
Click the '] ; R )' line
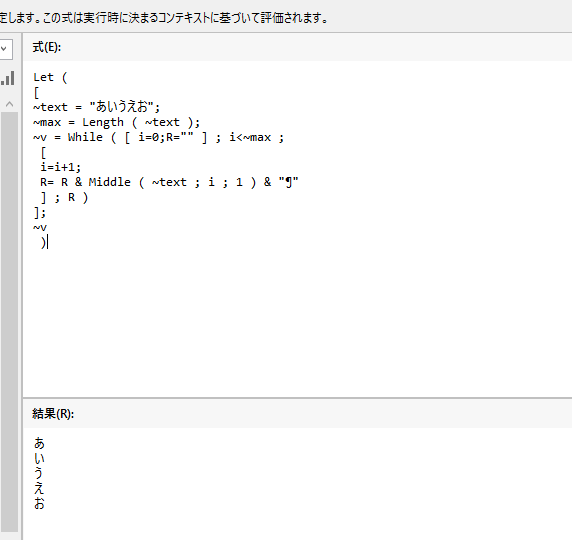coord(64,198)
